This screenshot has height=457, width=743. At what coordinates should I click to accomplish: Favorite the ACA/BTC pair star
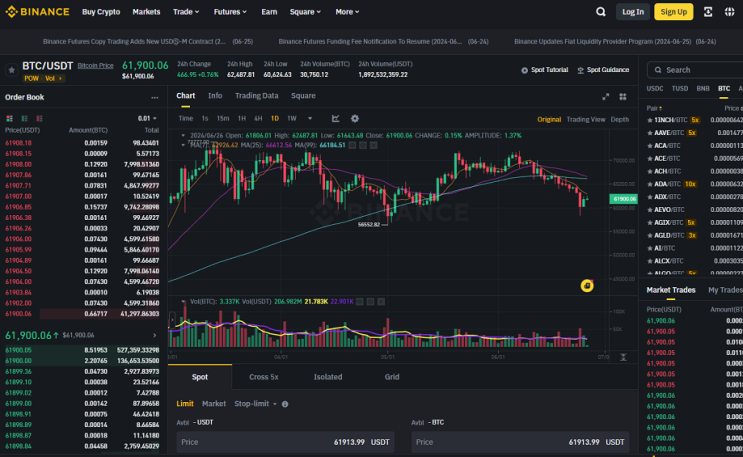(650, 146)
